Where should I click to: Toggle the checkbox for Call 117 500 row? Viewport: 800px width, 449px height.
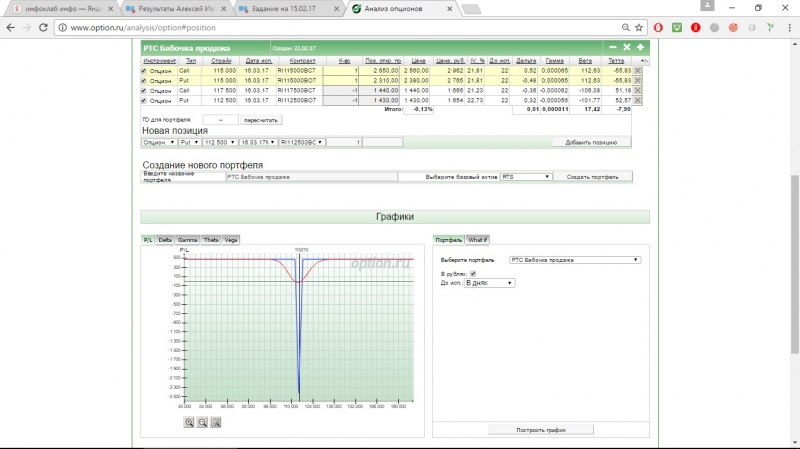click(x=144, y=91)
